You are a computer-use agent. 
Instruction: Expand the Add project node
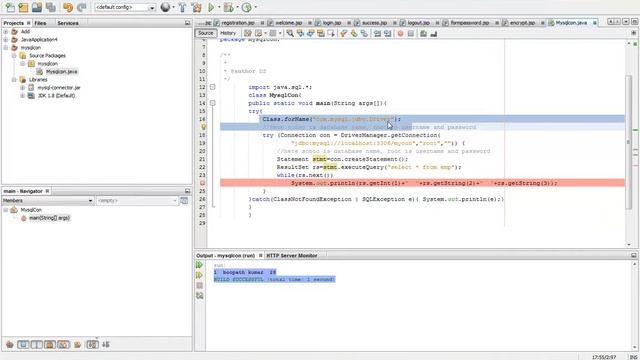click(6, 31)
